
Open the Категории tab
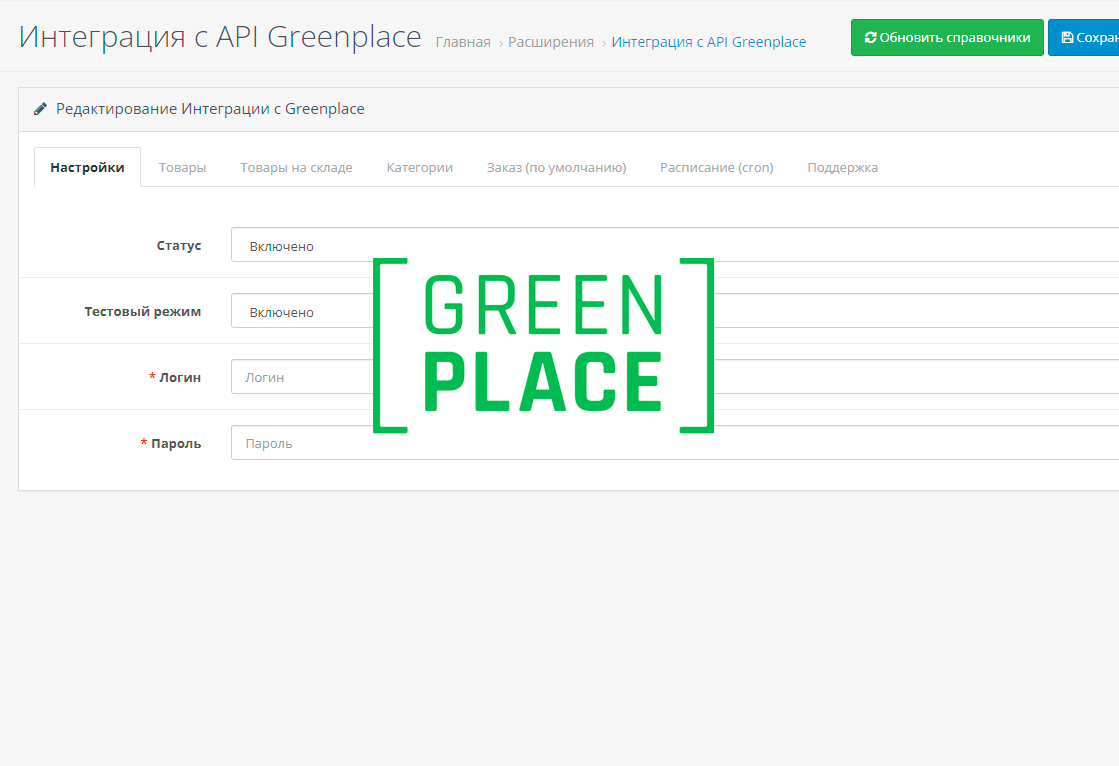click(x=420, y=167)
